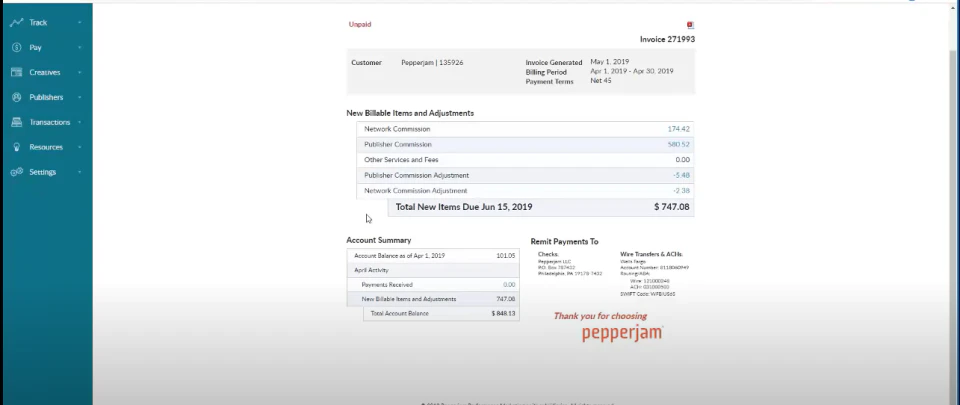Open the Resources menu item
This screenshot has height=405, width=960.
click(46, 147)
